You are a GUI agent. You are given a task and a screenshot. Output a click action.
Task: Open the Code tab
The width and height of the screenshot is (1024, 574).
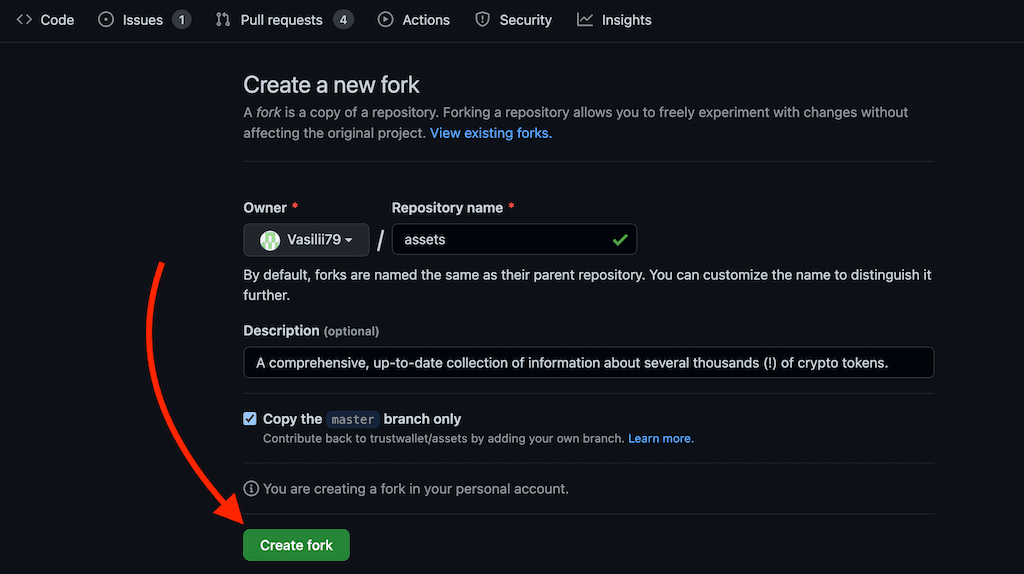[45, 20]
